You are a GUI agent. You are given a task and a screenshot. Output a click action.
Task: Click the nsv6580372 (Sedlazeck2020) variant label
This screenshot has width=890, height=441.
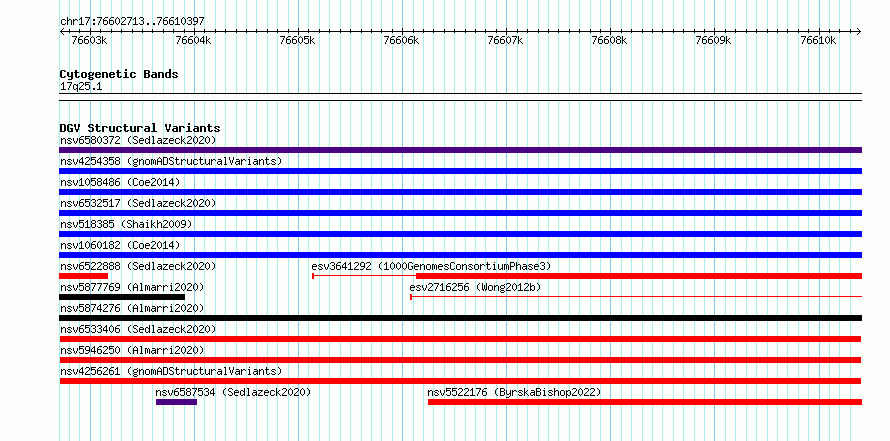click(x=138, y=140)
